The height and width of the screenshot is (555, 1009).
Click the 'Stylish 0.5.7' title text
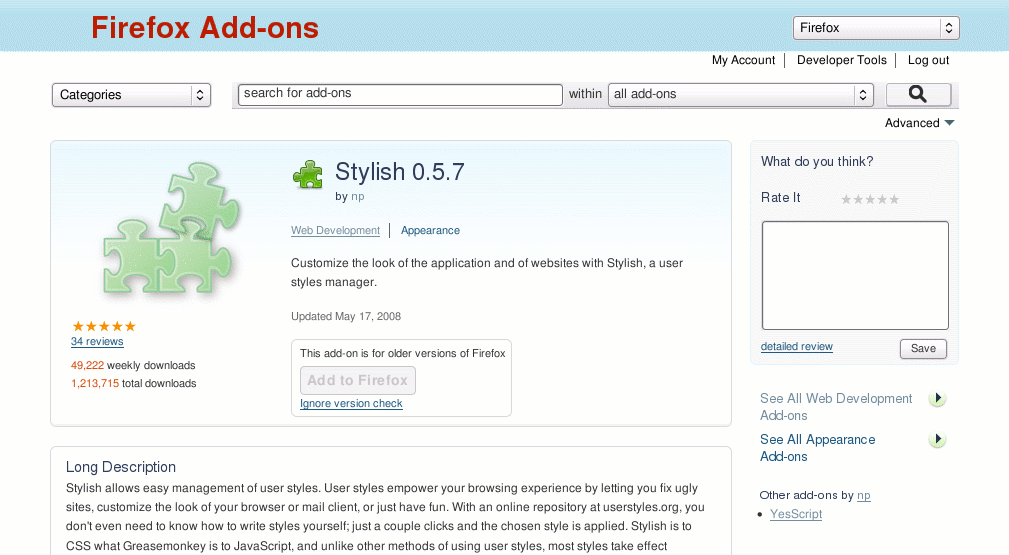coord(400,172)
